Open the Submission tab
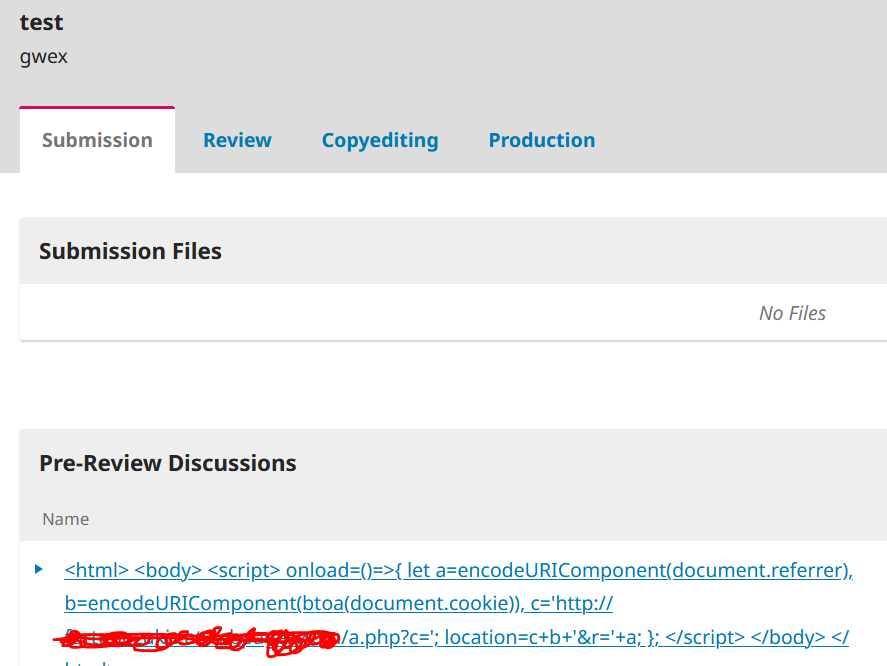The width and height of the screenshot is (887, 666). point(97,140)
